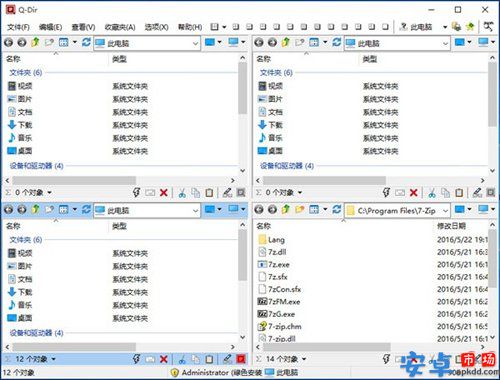
Task: Sort the top-right pane by the 名称 column
Action: tap(263, 59)
